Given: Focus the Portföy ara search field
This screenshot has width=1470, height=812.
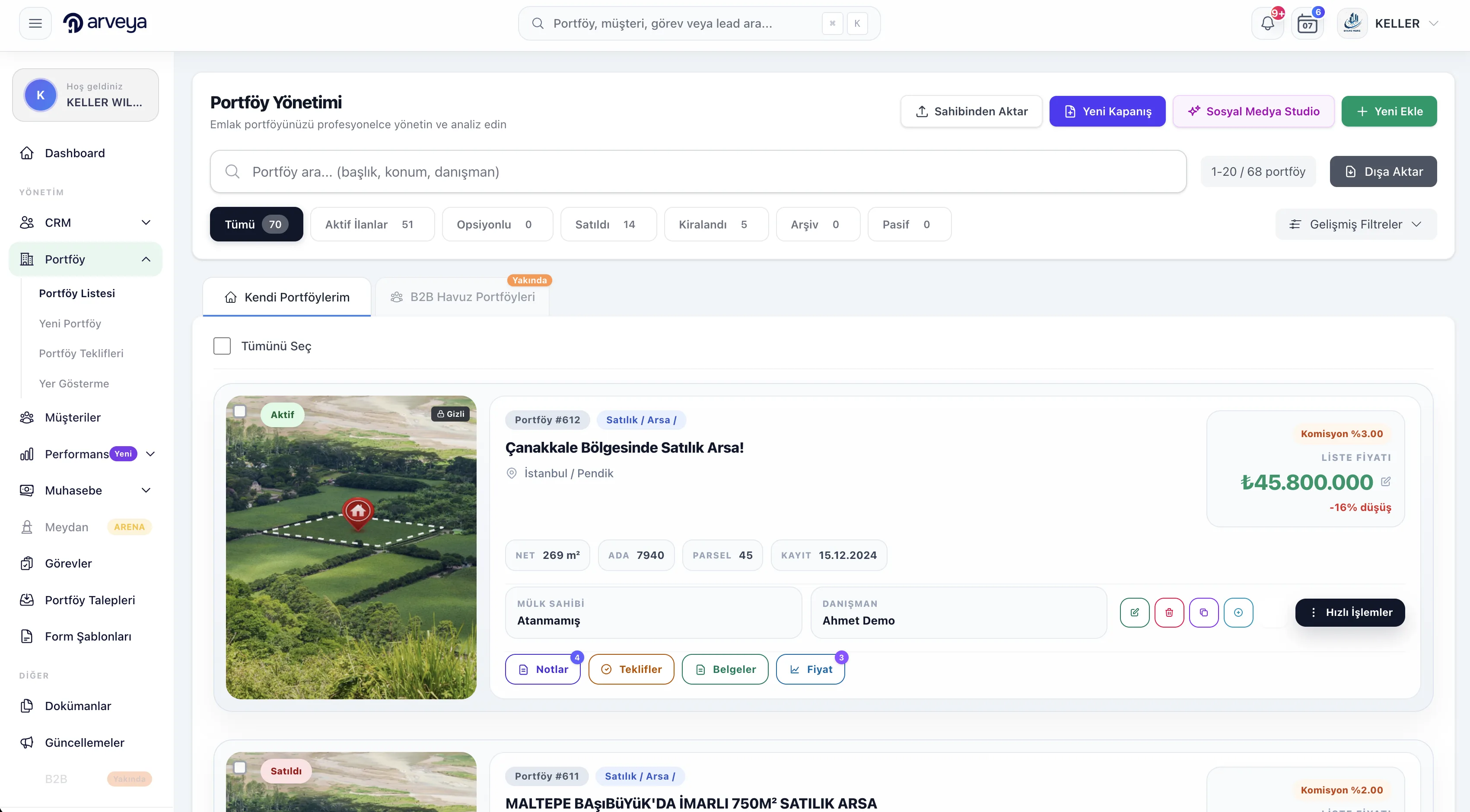Looking at the screenshot, I should (x=698, y=171).
